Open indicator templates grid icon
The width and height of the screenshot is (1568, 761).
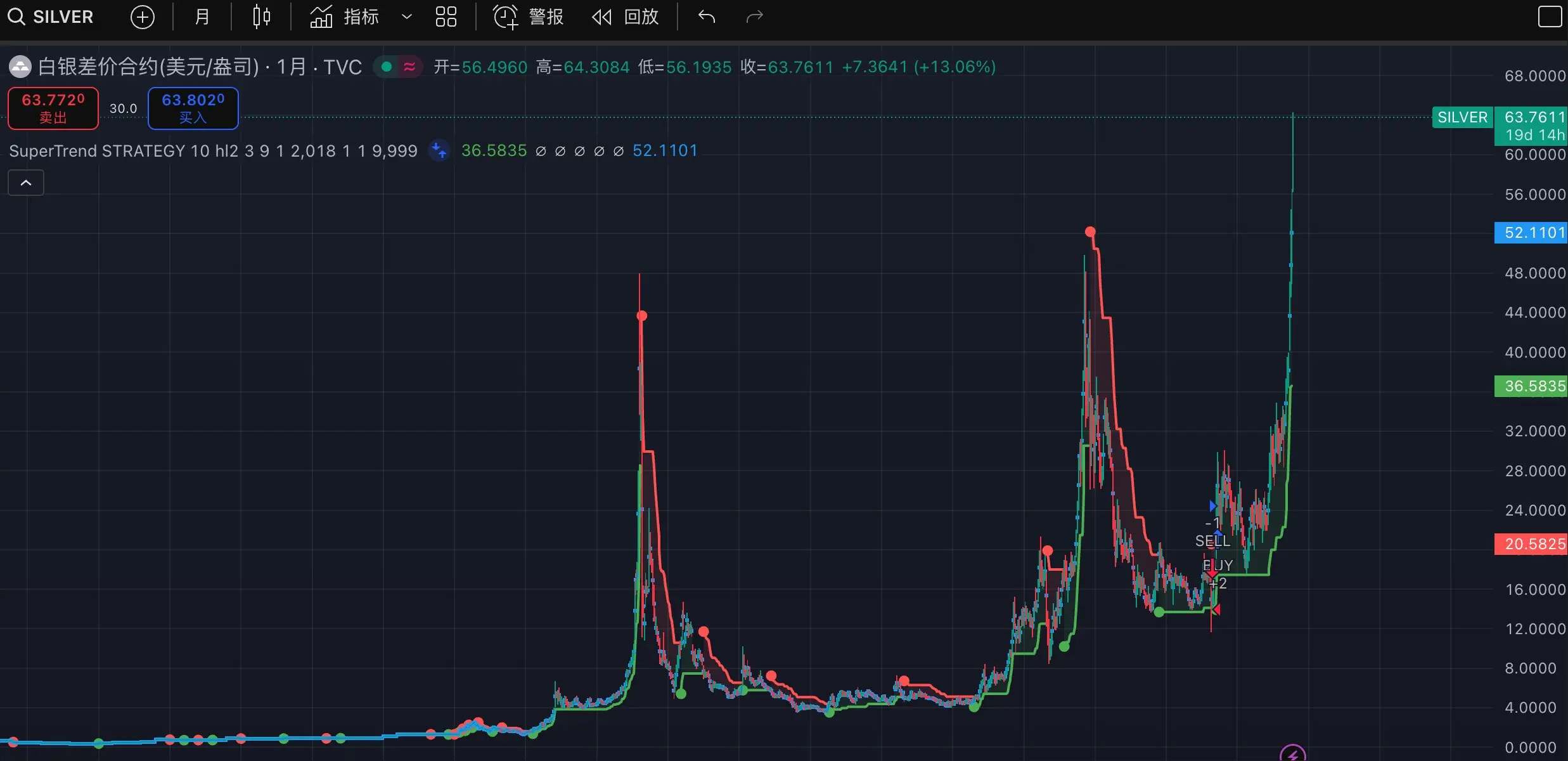(x=446, y=17)
